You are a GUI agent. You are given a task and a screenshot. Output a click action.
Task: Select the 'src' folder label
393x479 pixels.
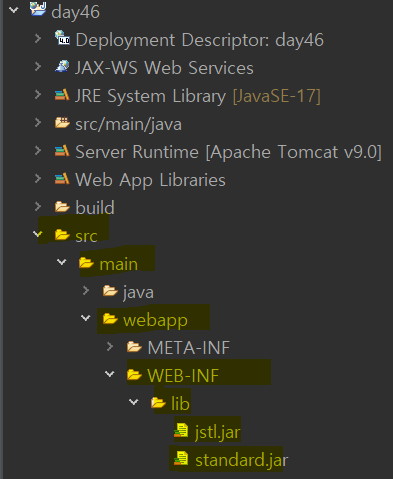(x=86, y=236)
